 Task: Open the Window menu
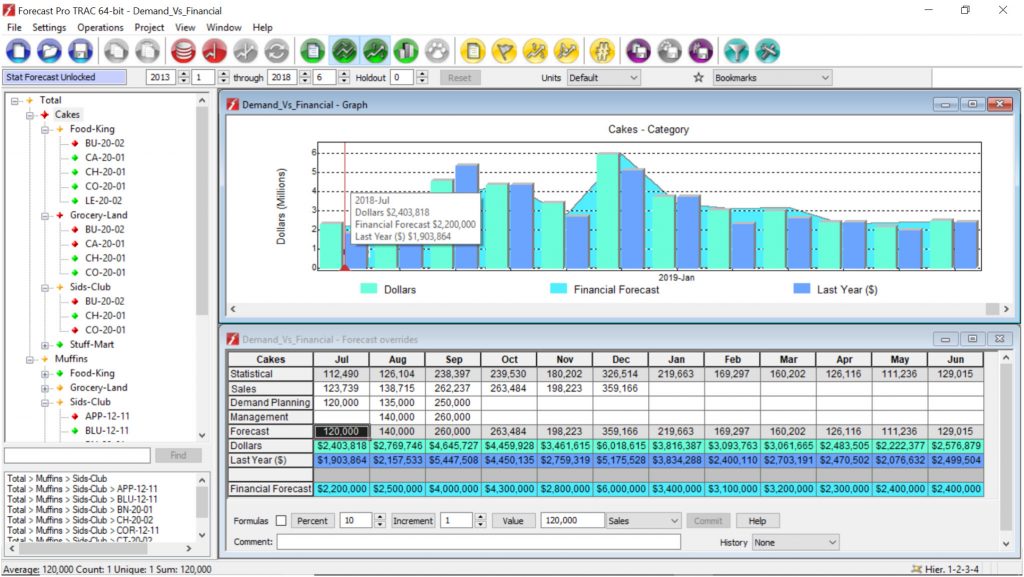click(x=223, y=27)
